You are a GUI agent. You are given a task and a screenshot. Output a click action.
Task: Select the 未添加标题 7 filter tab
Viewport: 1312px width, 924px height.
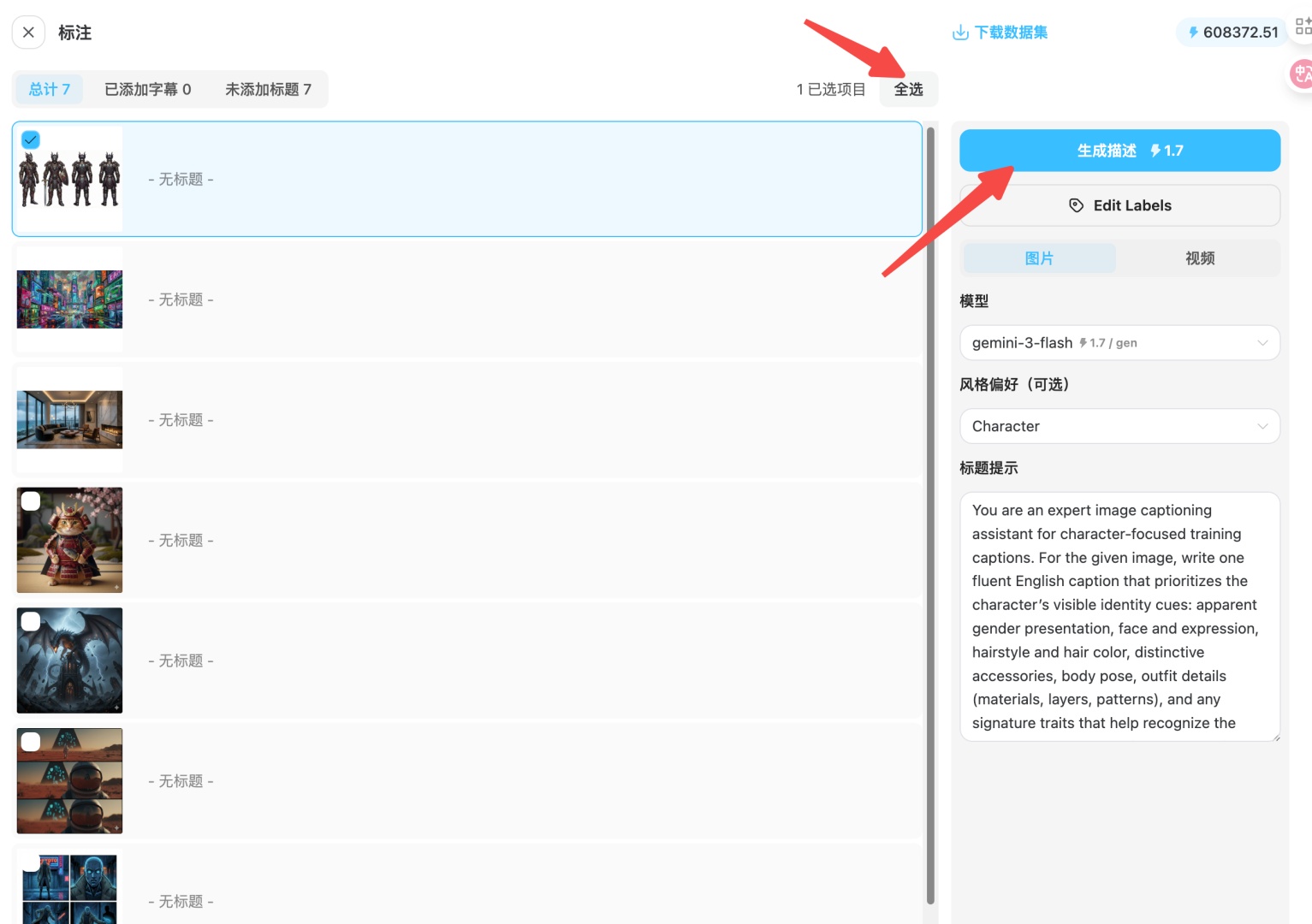(268, 90)
